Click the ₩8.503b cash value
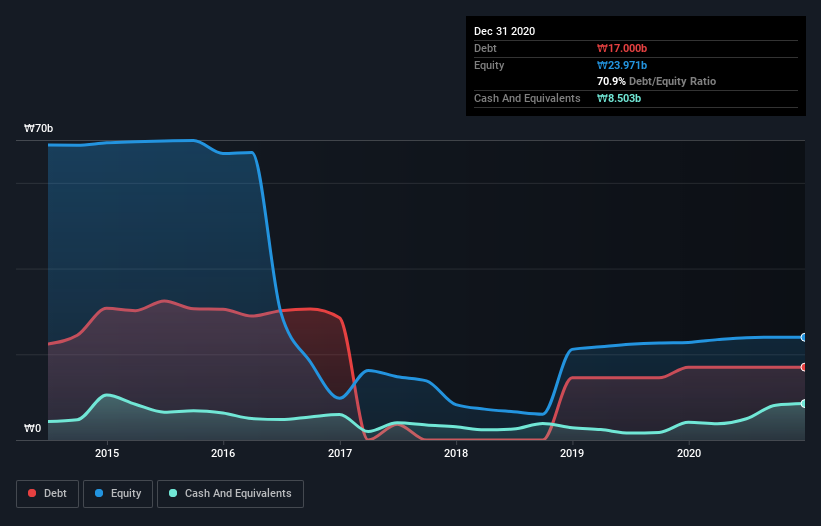 [619, 98]
